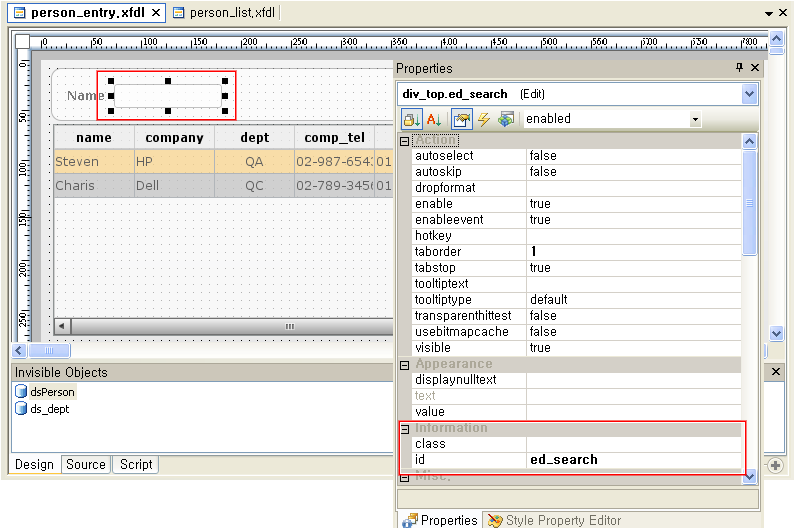Click the company column header

click(x=174, y=138)
